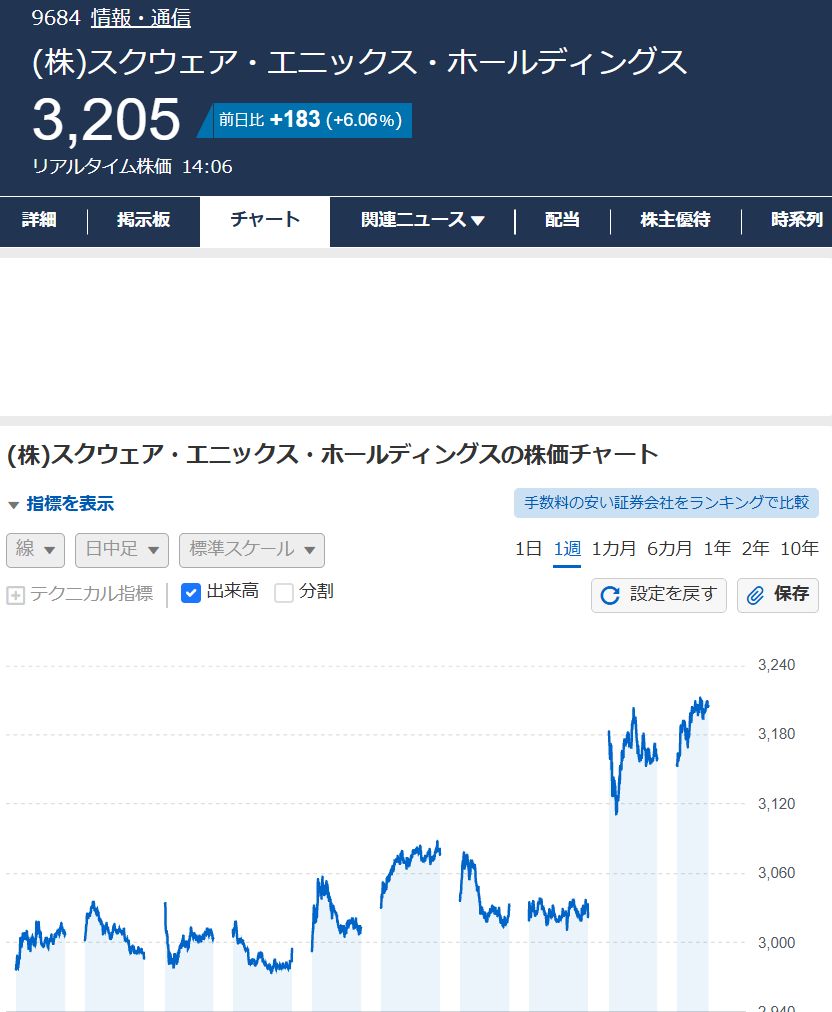Viewport: 832px width, 1012px height.
Task: Click the 3,060 price axis label
Action: tap(776, 873)
